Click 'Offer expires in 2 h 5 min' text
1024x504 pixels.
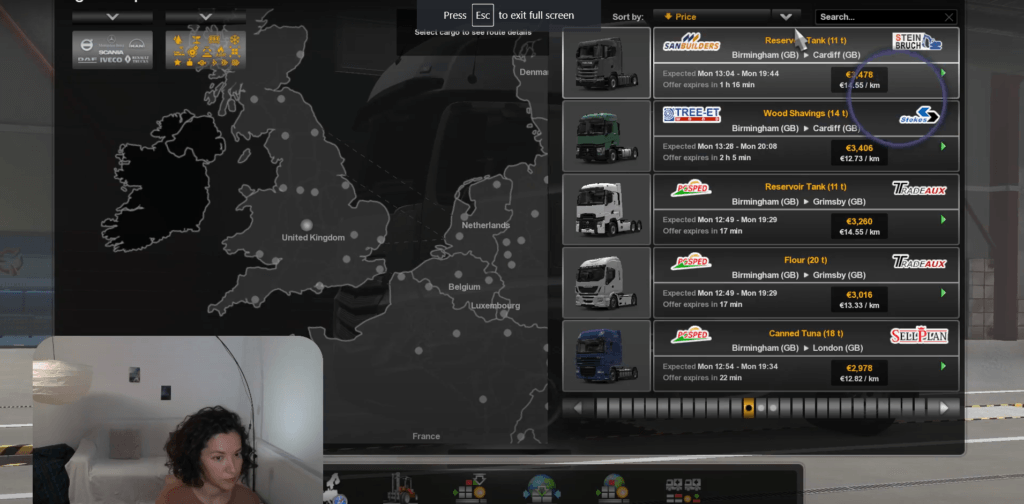[x=707, y=158]
